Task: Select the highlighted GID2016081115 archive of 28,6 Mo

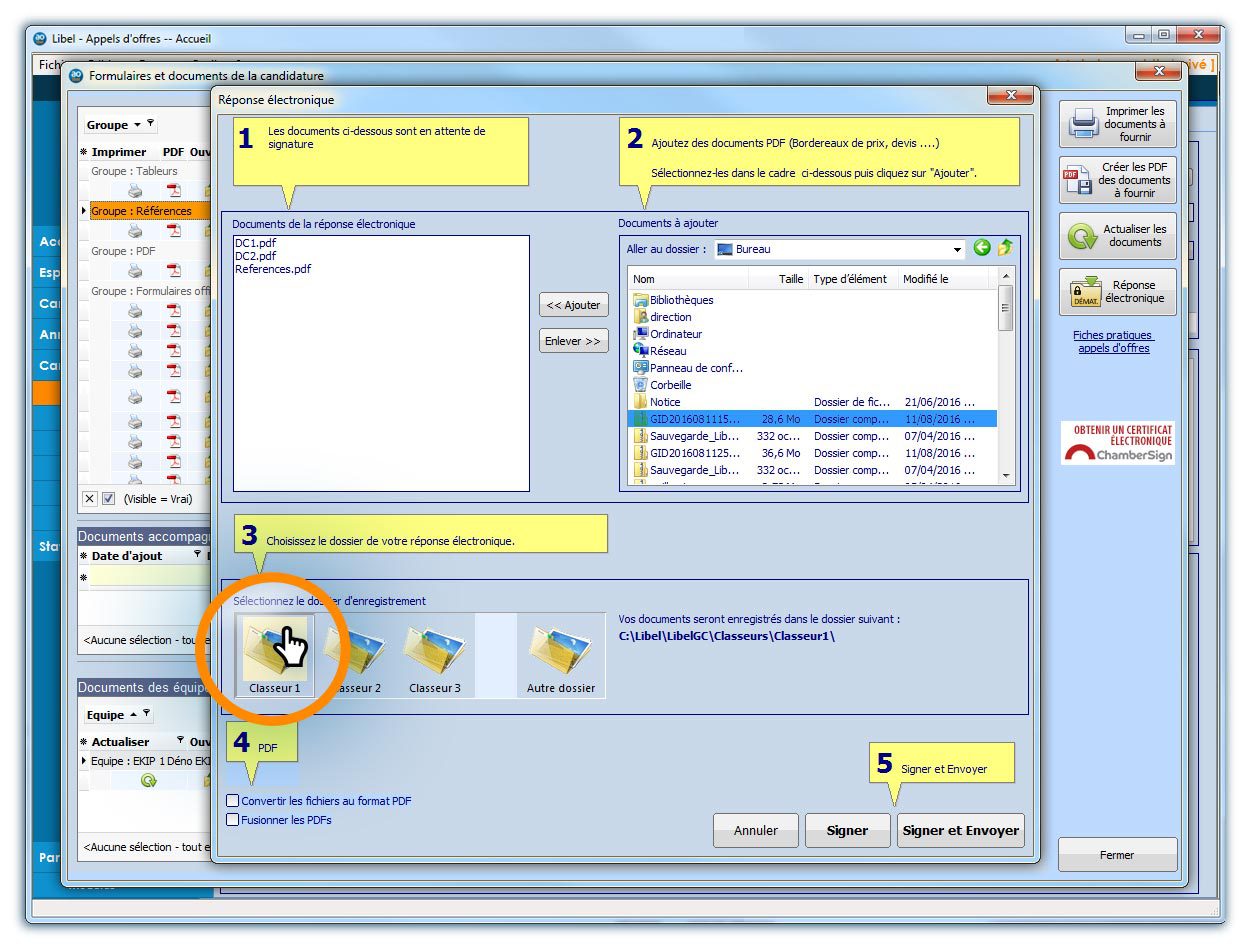Action: (x=812, y=419)
